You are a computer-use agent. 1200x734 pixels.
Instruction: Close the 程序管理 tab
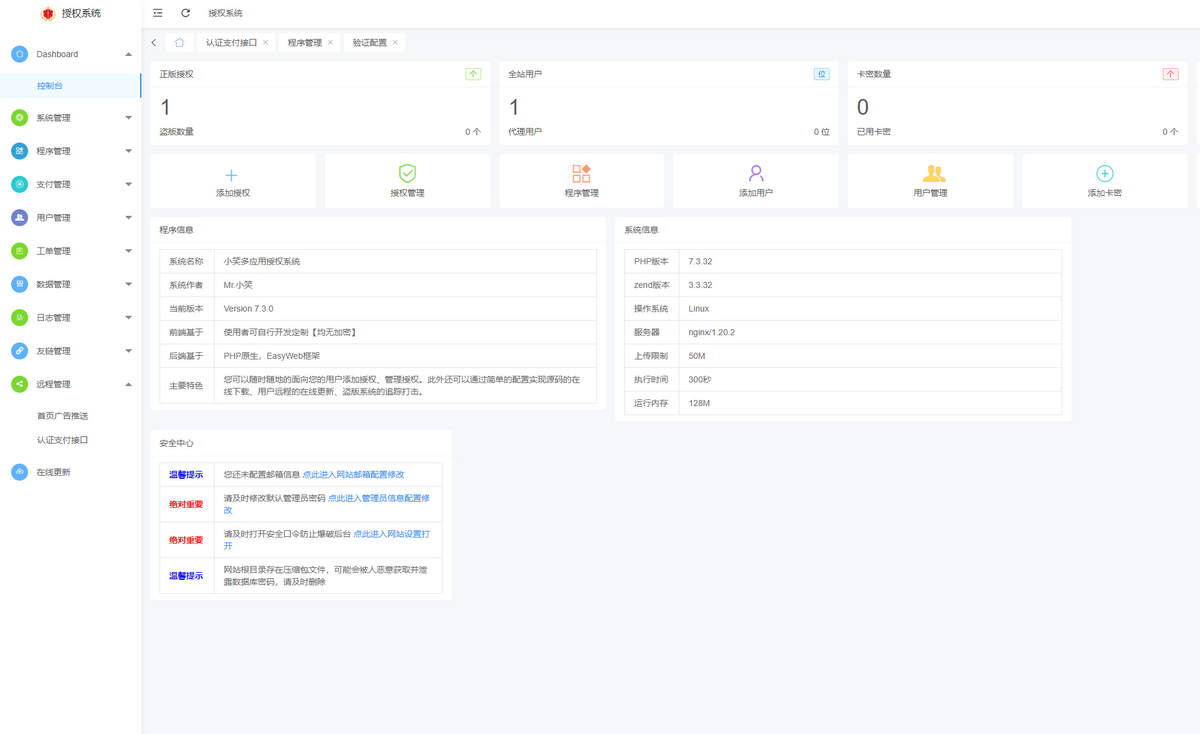coord(330,43)
